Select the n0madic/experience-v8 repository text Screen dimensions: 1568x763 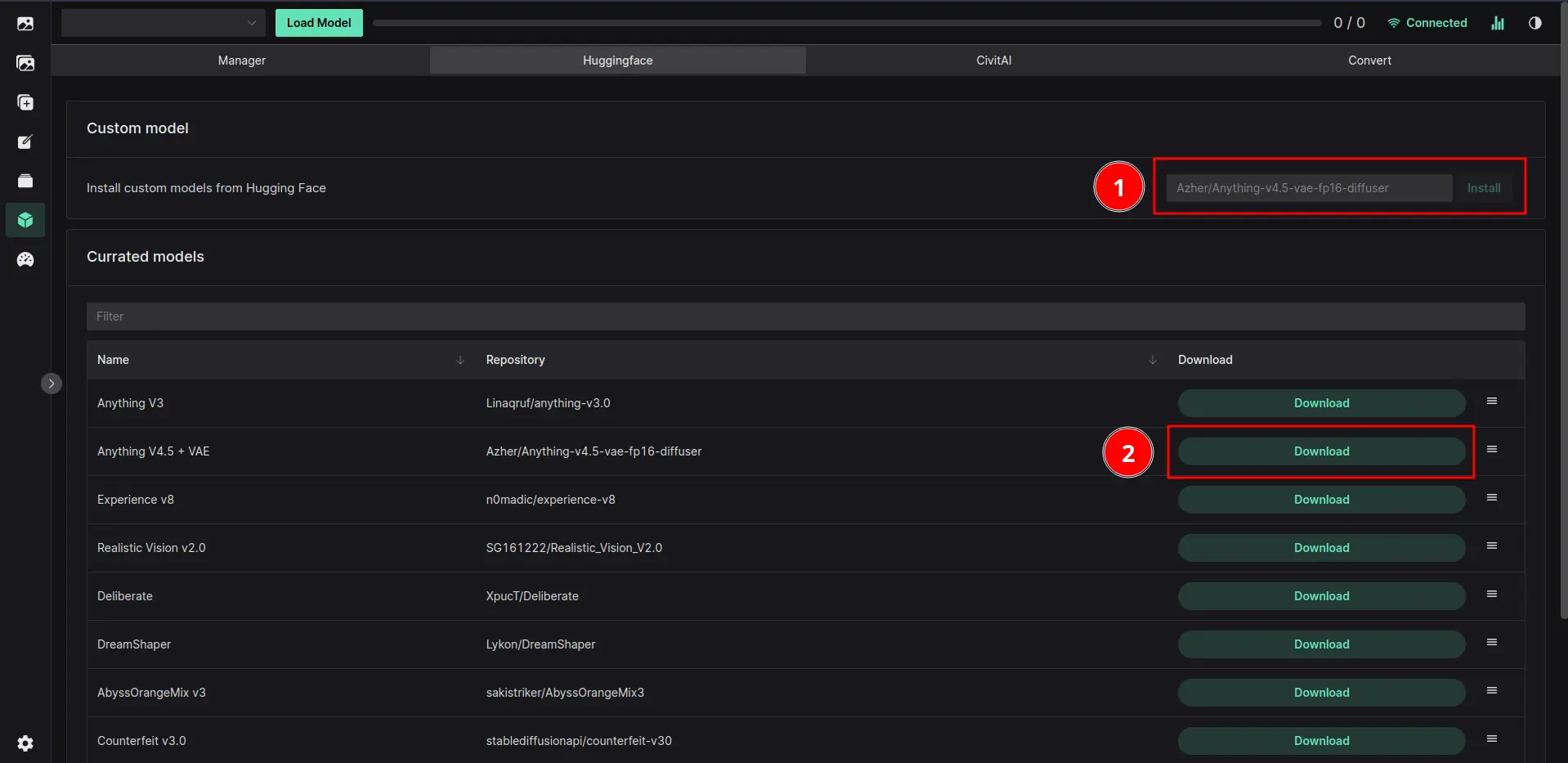(550, 500)
